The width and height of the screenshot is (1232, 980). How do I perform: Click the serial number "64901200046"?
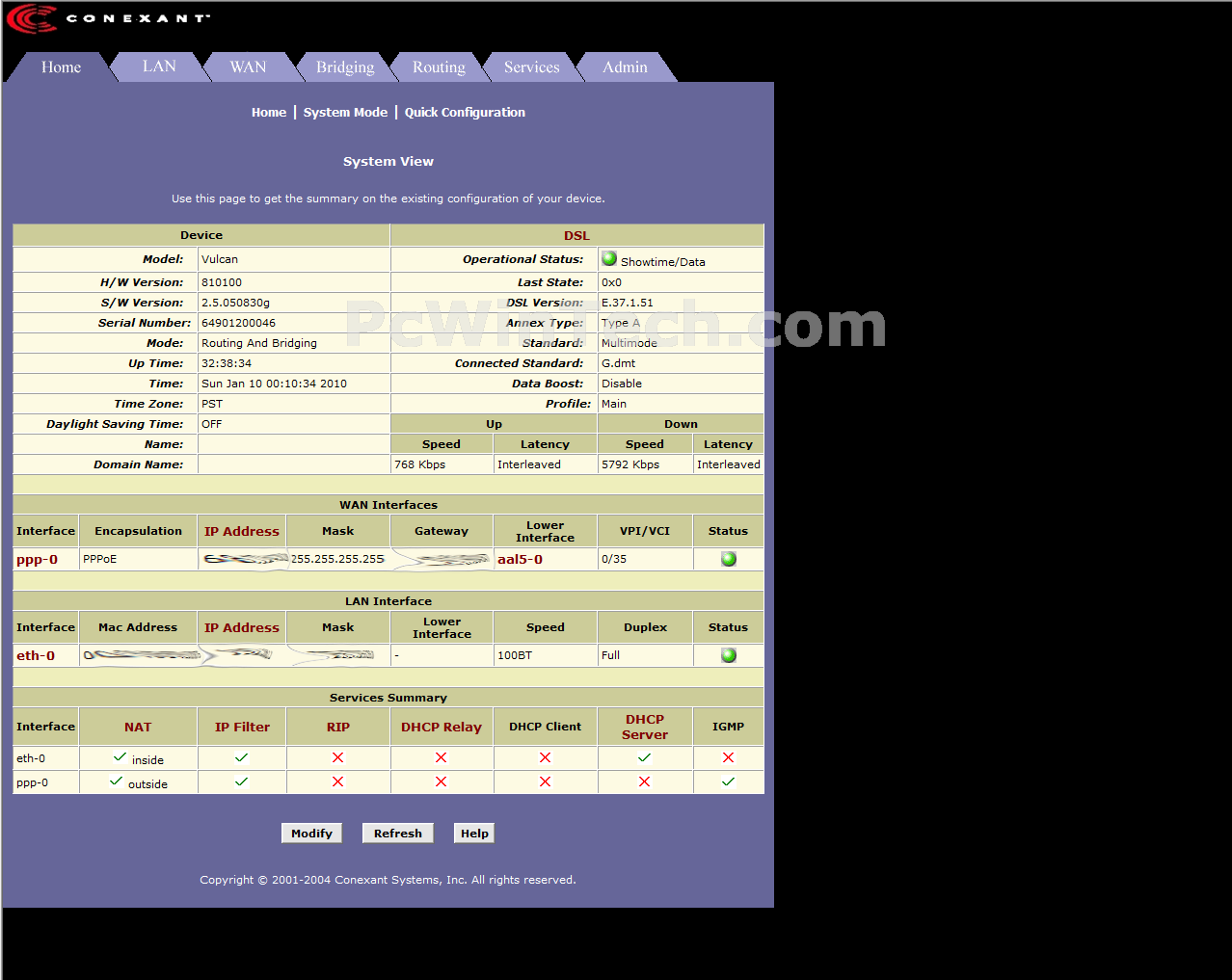[238, 323]
